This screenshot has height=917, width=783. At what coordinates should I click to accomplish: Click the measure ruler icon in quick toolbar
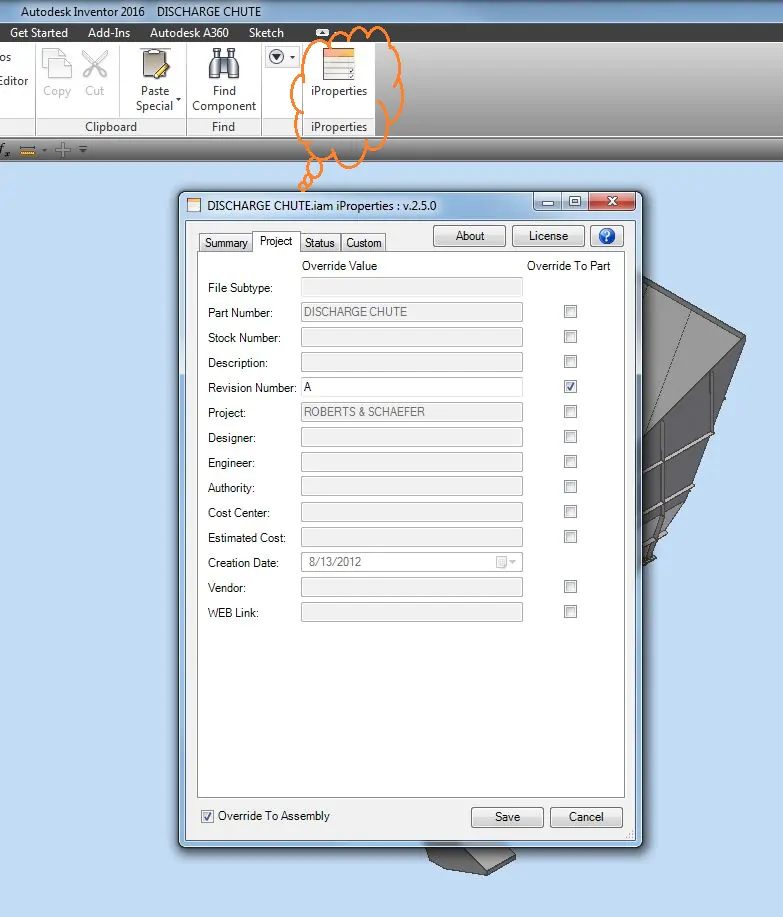[x=27, y=150]
